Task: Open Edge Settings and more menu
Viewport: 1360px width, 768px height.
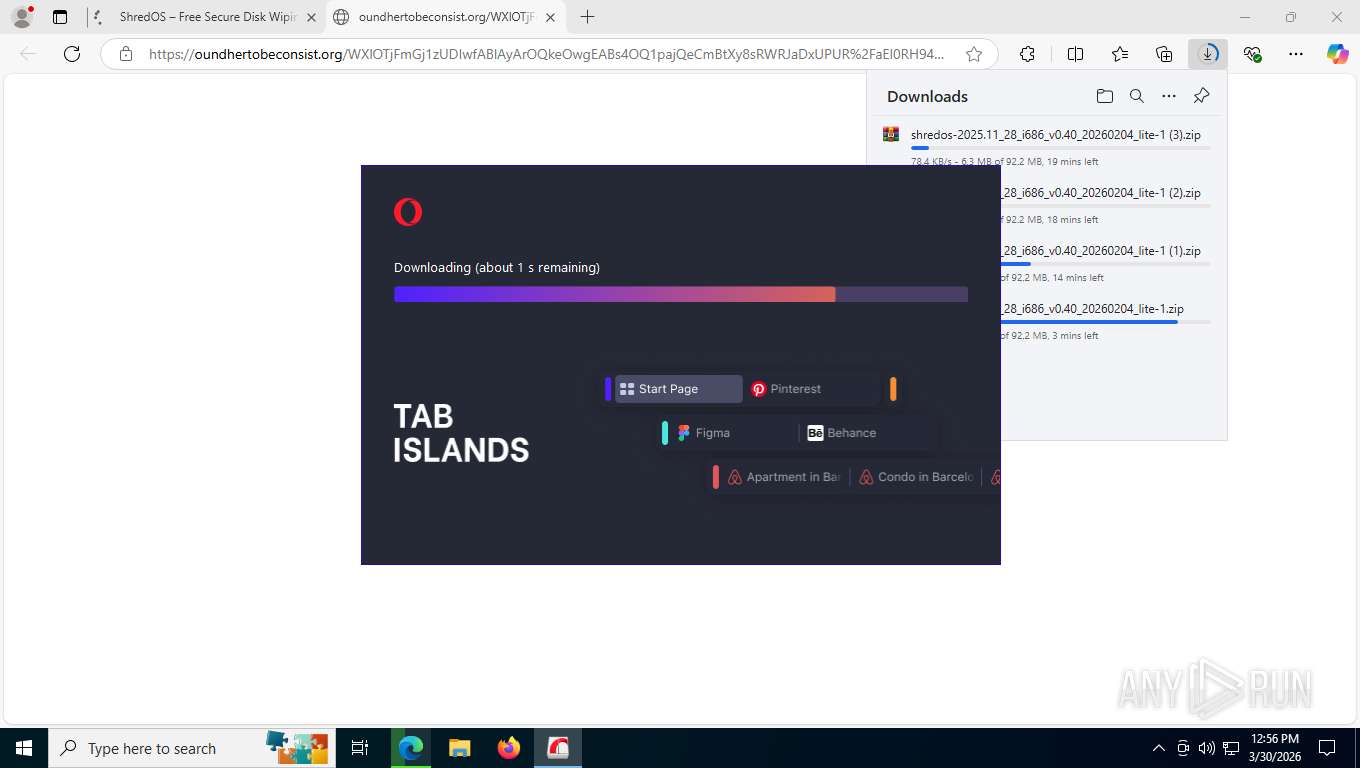Action: pyautogui.click(x=1296, y=54)
